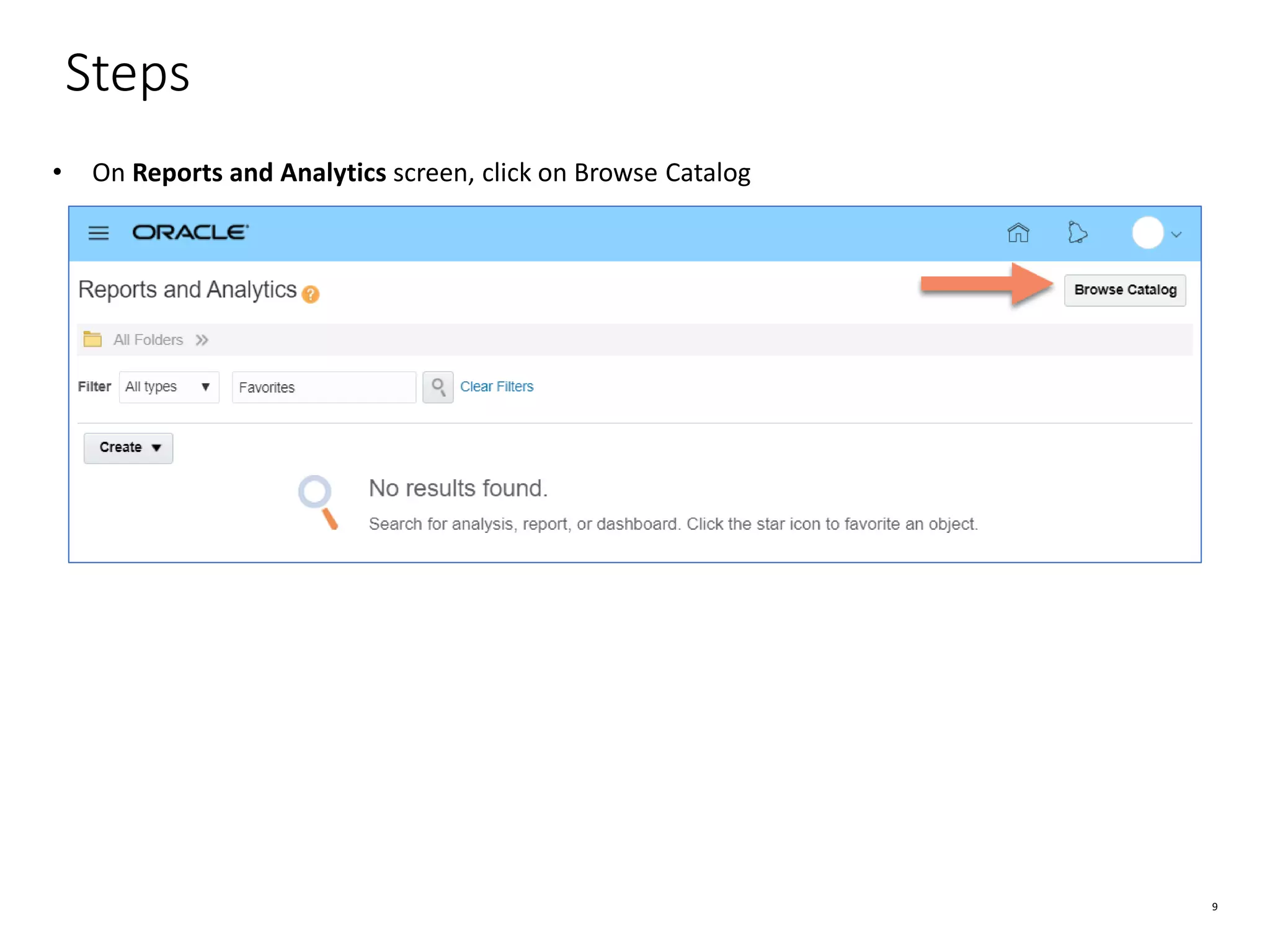Click the user avatar circle

tap(1148, 233)
